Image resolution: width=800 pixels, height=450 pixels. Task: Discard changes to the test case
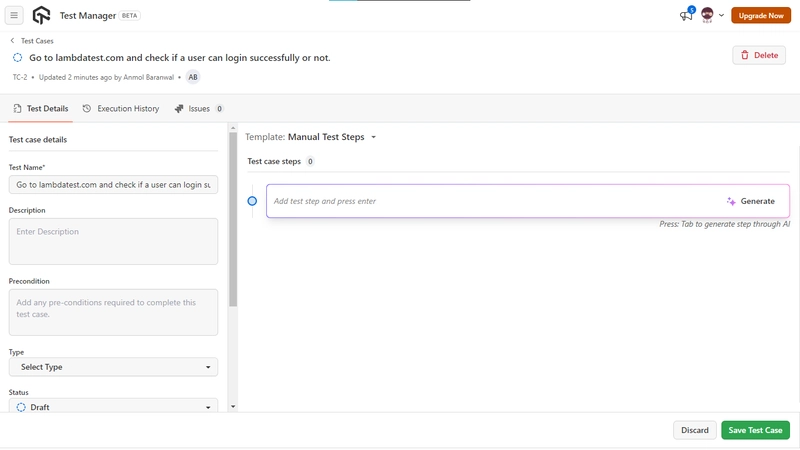[x=695, y=430]
